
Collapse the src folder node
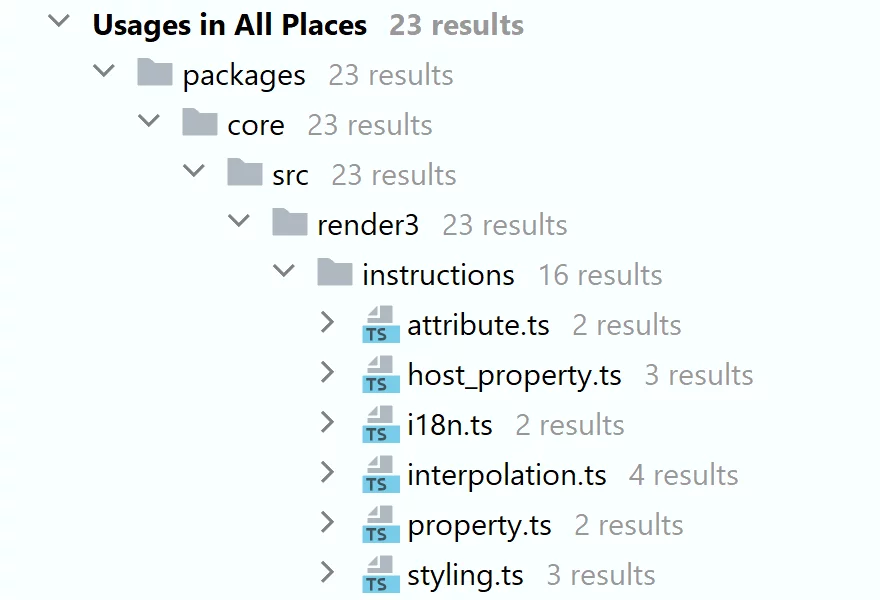point(194,171)
